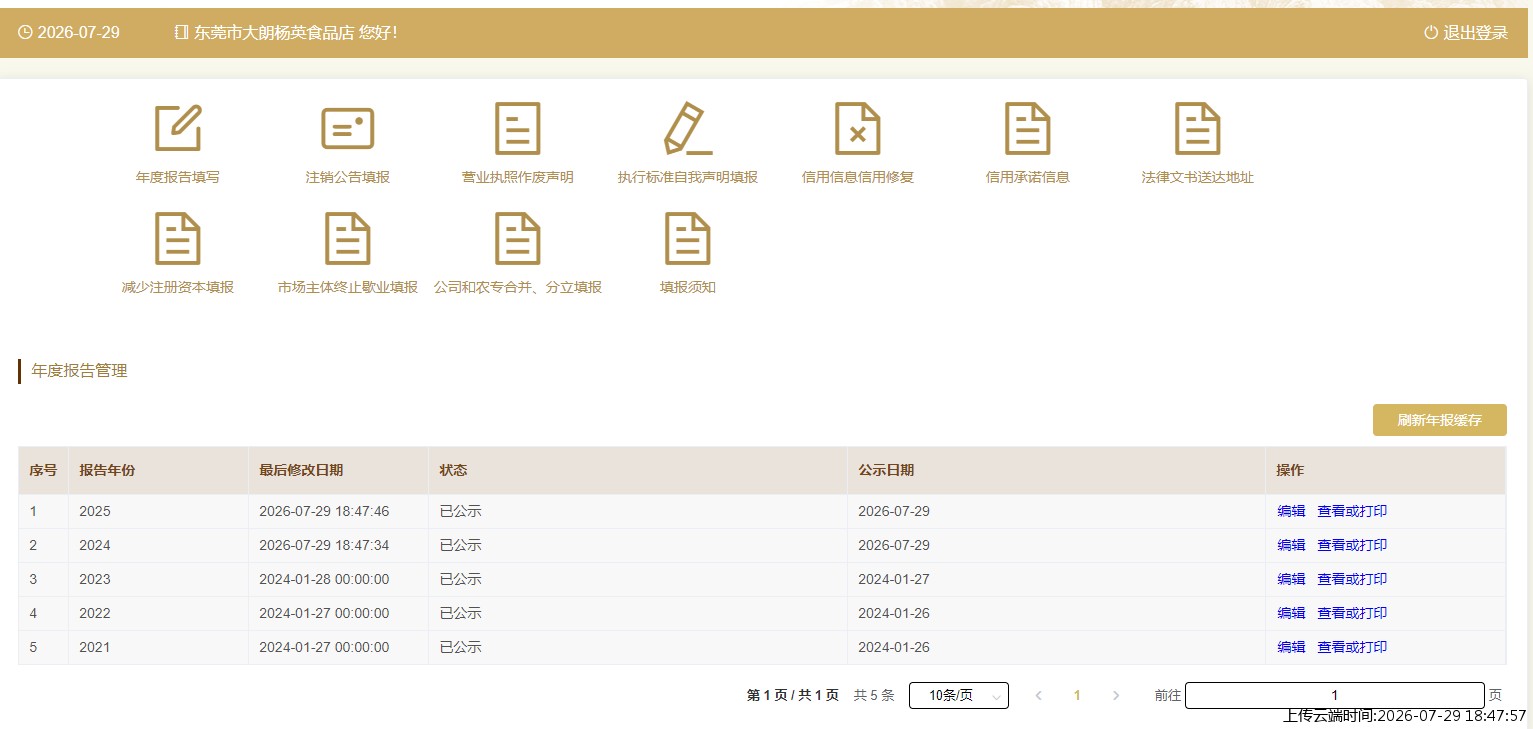This screenshot has width=1533, height=729.
Task: Select 减少注册资本填报 icon
Action: click(x=178, y=238)
